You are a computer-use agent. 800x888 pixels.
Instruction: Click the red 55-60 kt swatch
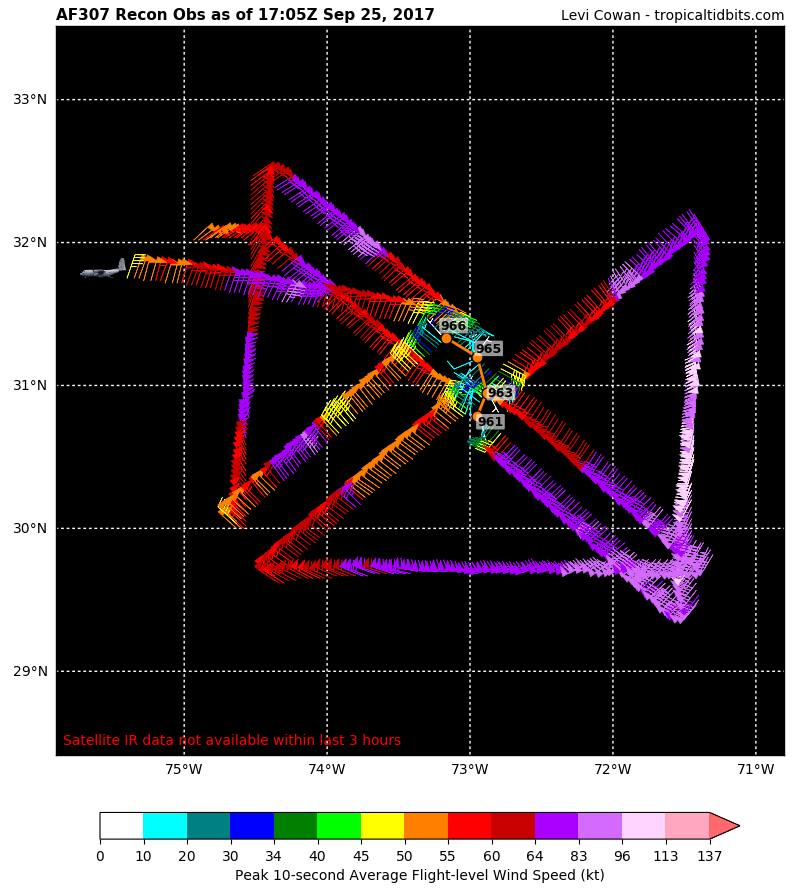[x=469, y=826]
